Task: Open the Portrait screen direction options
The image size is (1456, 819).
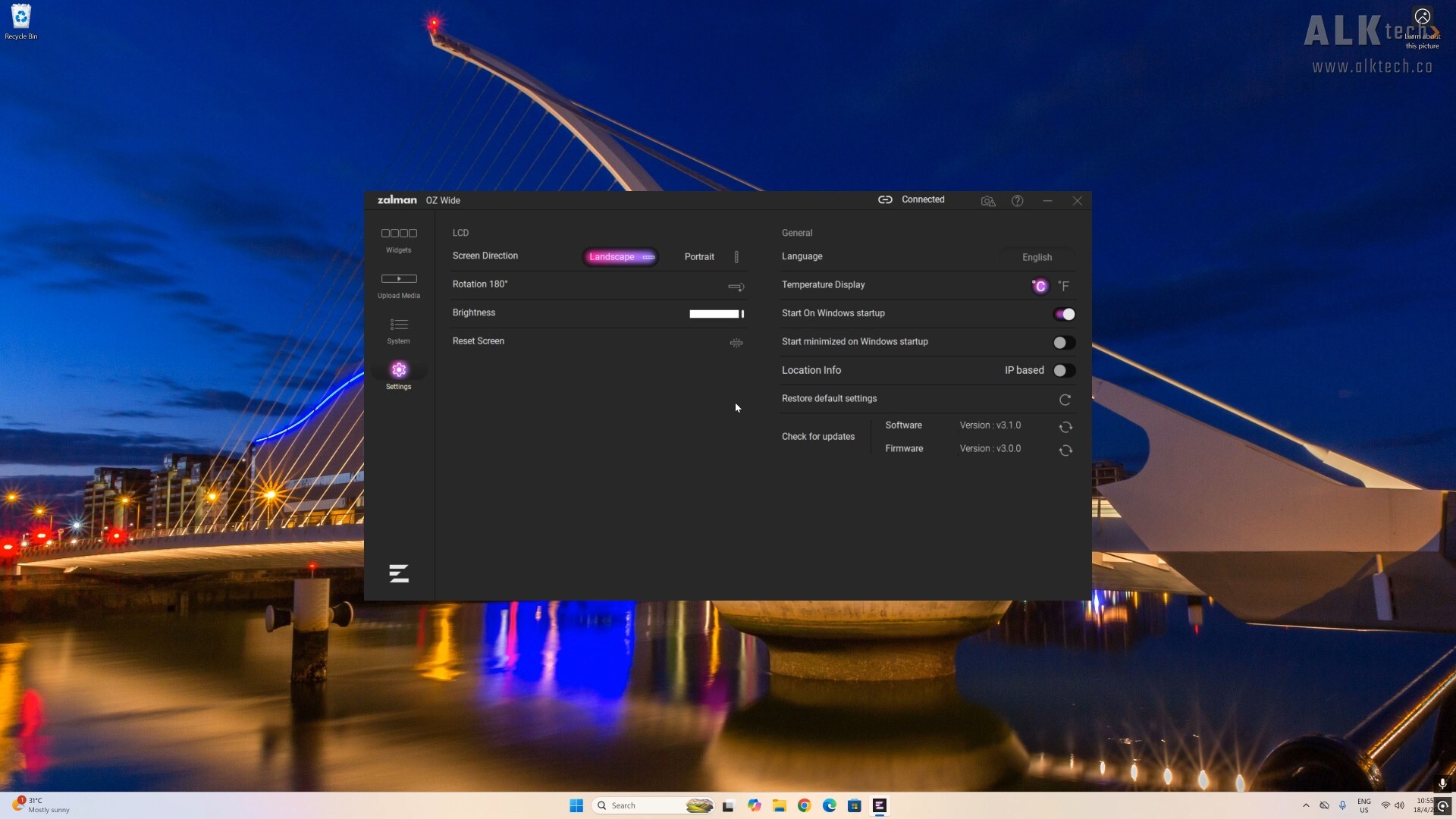Action: 699,256
